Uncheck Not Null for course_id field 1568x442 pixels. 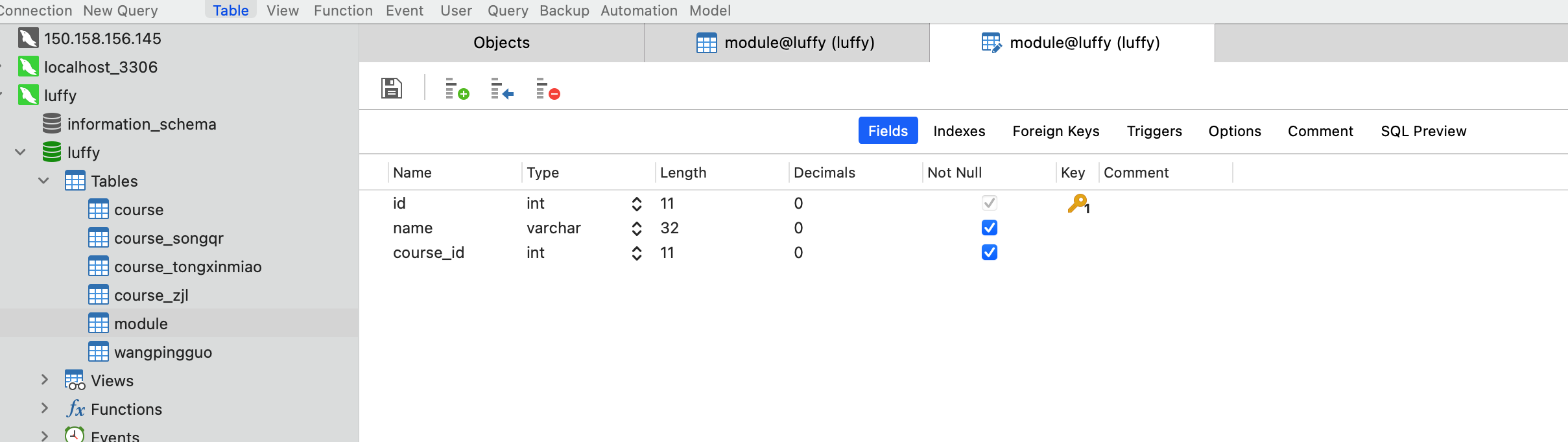[x=990, y=252]
